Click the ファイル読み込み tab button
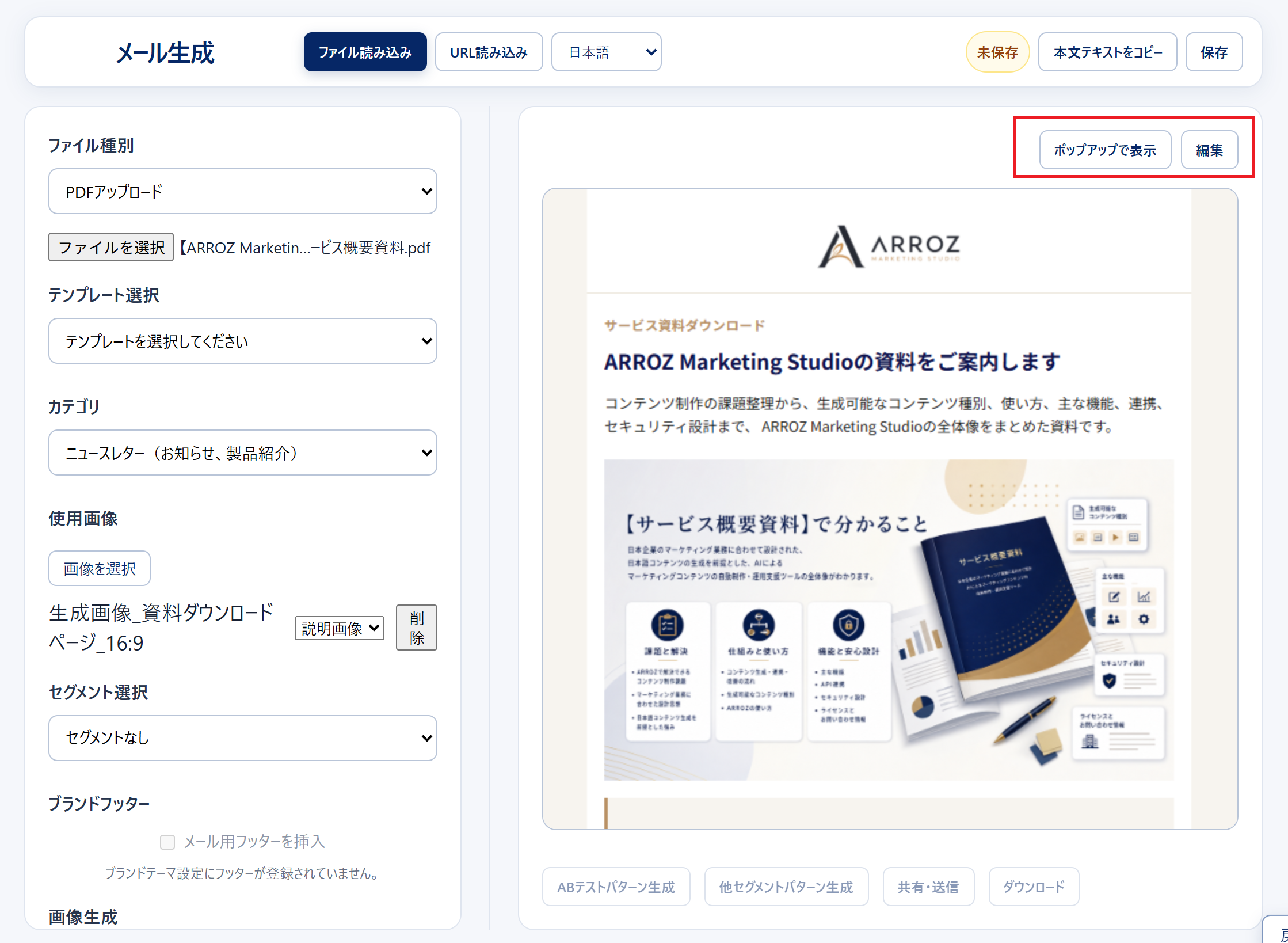1288x943 pixels. click(365, 52)
